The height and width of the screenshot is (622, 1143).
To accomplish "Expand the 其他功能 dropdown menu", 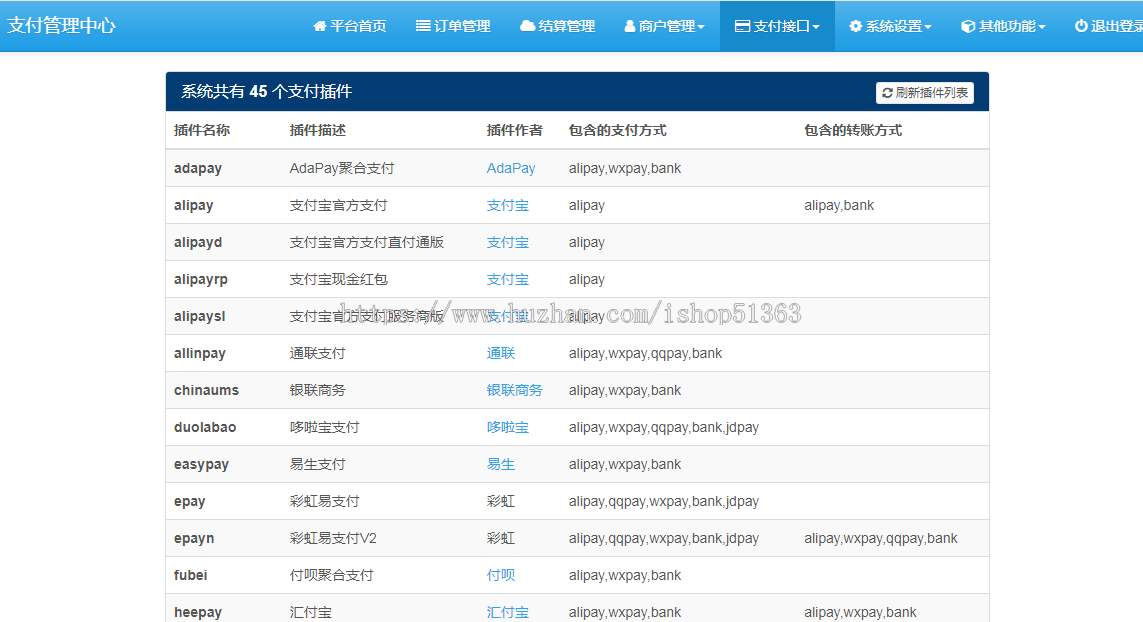I will click(1003, 26).
